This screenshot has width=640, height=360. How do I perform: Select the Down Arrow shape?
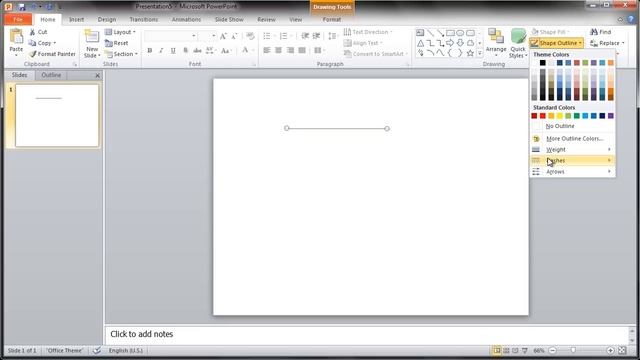point(460,43)
